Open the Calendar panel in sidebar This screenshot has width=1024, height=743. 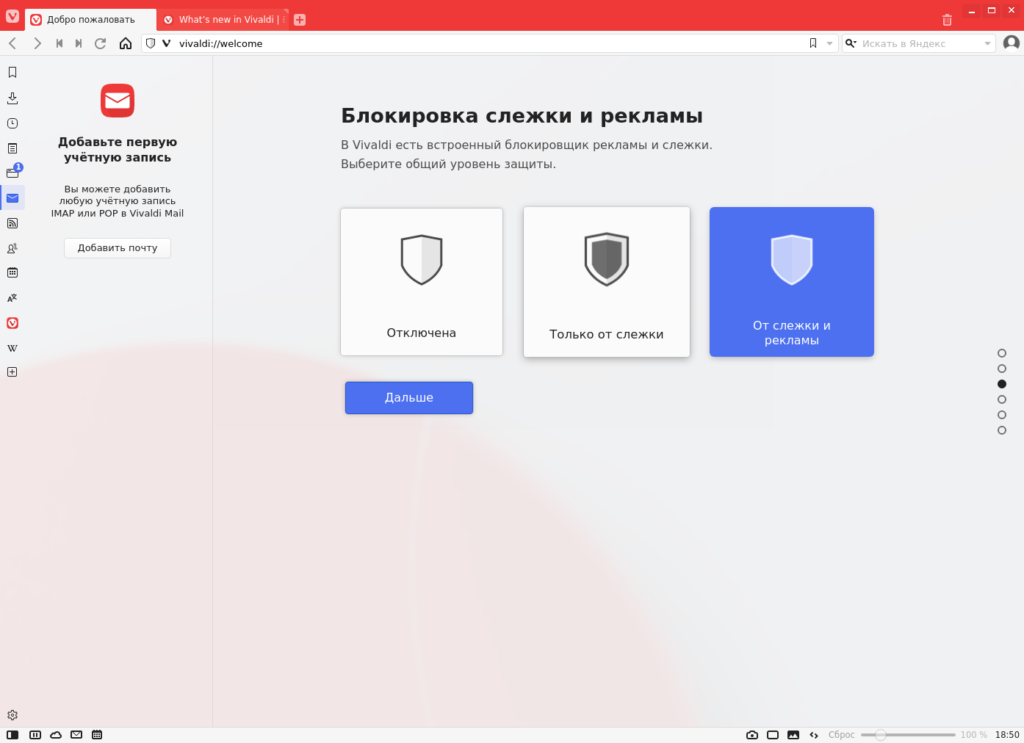[x=12, y=273]
